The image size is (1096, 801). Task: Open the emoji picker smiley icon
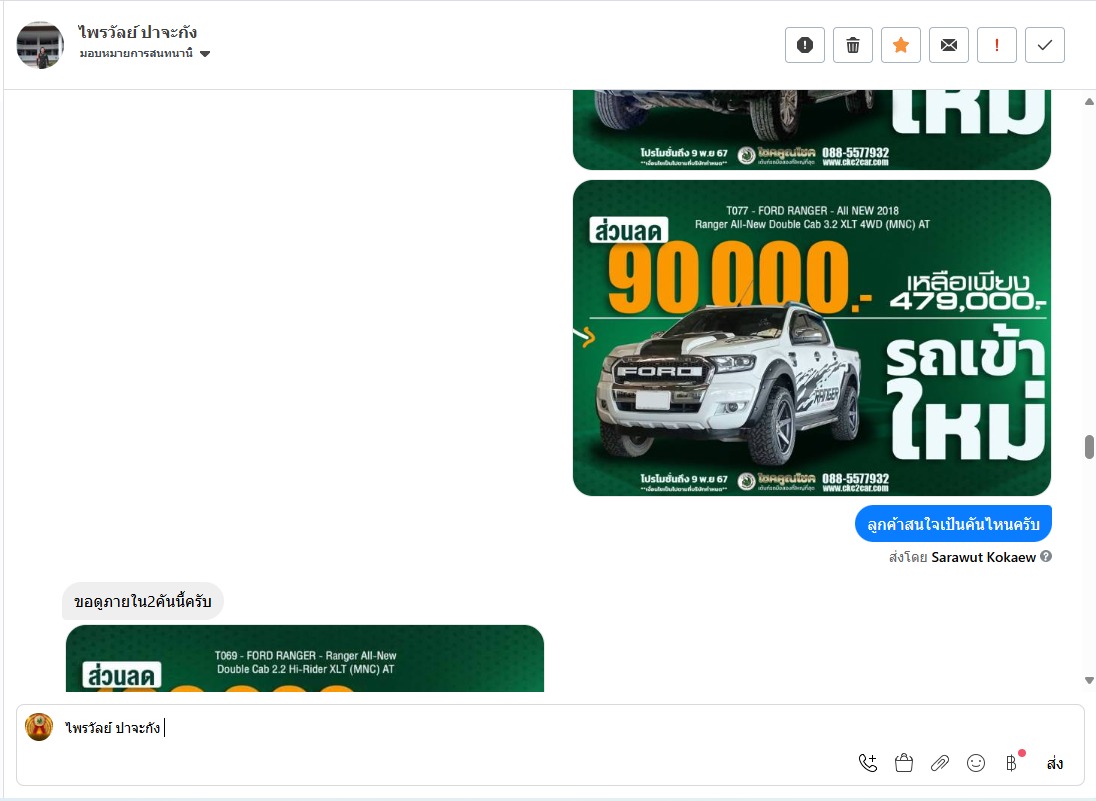(x=976, y=763)
